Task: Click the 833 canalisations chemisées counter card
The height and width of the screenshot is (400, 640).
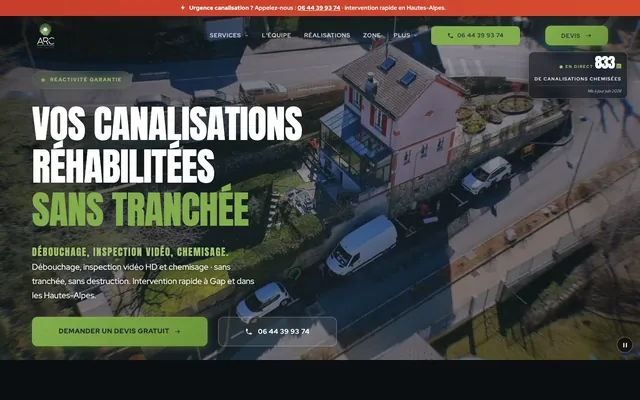Action: coord(578,75)
